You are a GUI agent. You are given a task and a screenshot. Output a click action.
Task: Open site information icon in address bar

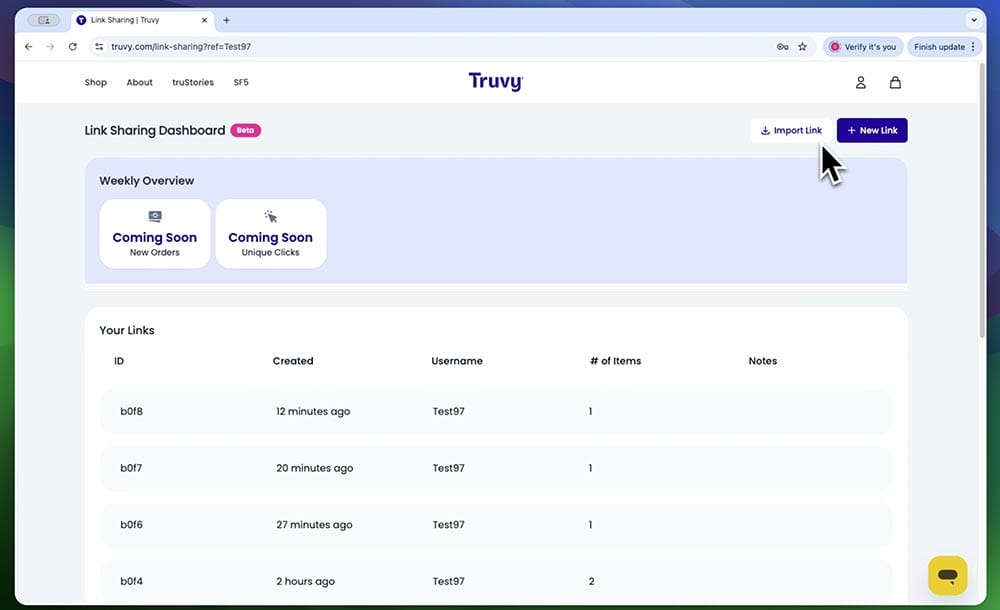pyautogui.click(x=99, y=47)
